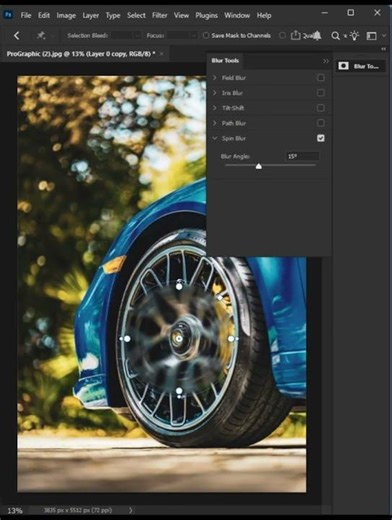Open the Select menu
392x520 pixels.
point(136,15)
